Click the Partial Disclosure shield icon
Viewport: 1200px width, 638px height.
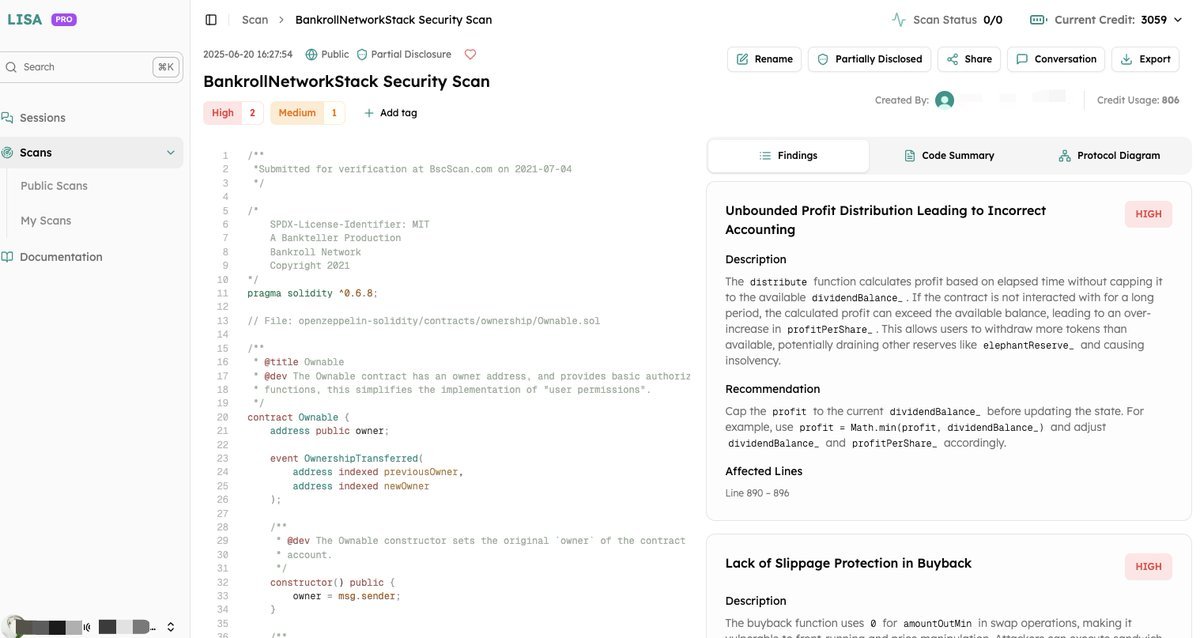(362, 55)
